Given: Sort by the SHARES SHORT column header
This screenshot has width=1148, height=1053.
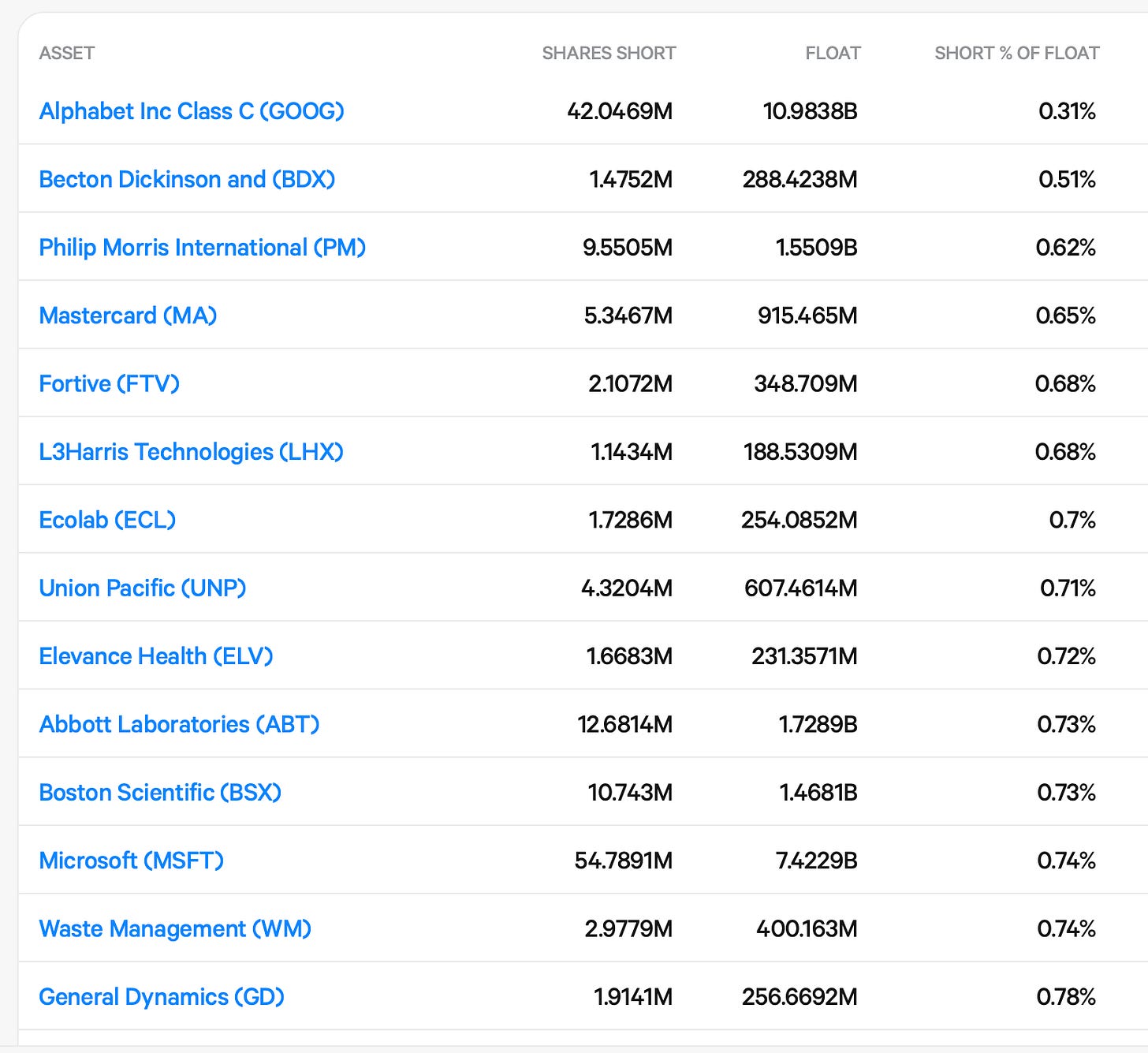Looking at the screenshot, I should [609, 53].
